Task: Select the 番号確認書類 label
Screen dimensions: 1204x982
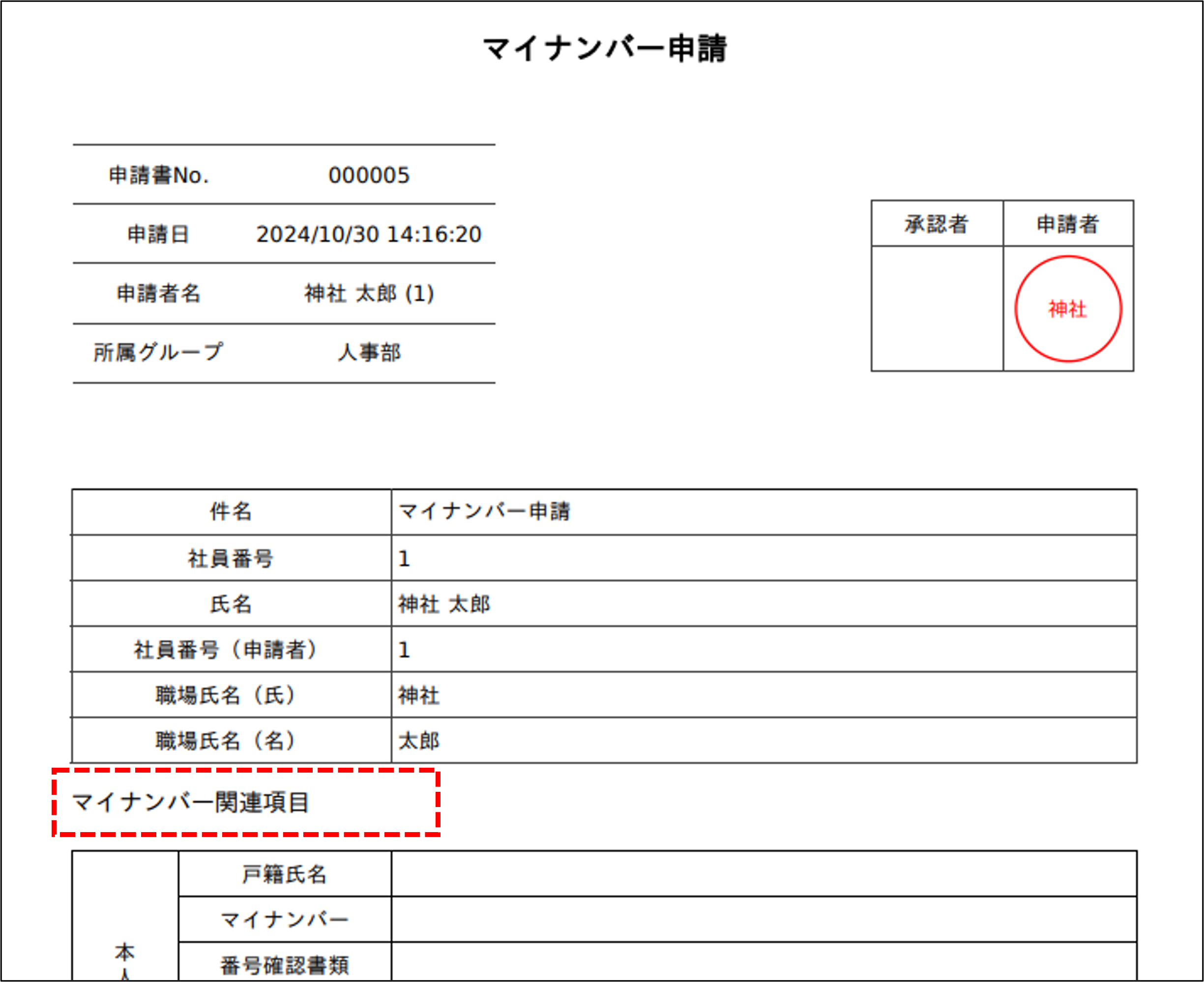Action: (285, 966)
